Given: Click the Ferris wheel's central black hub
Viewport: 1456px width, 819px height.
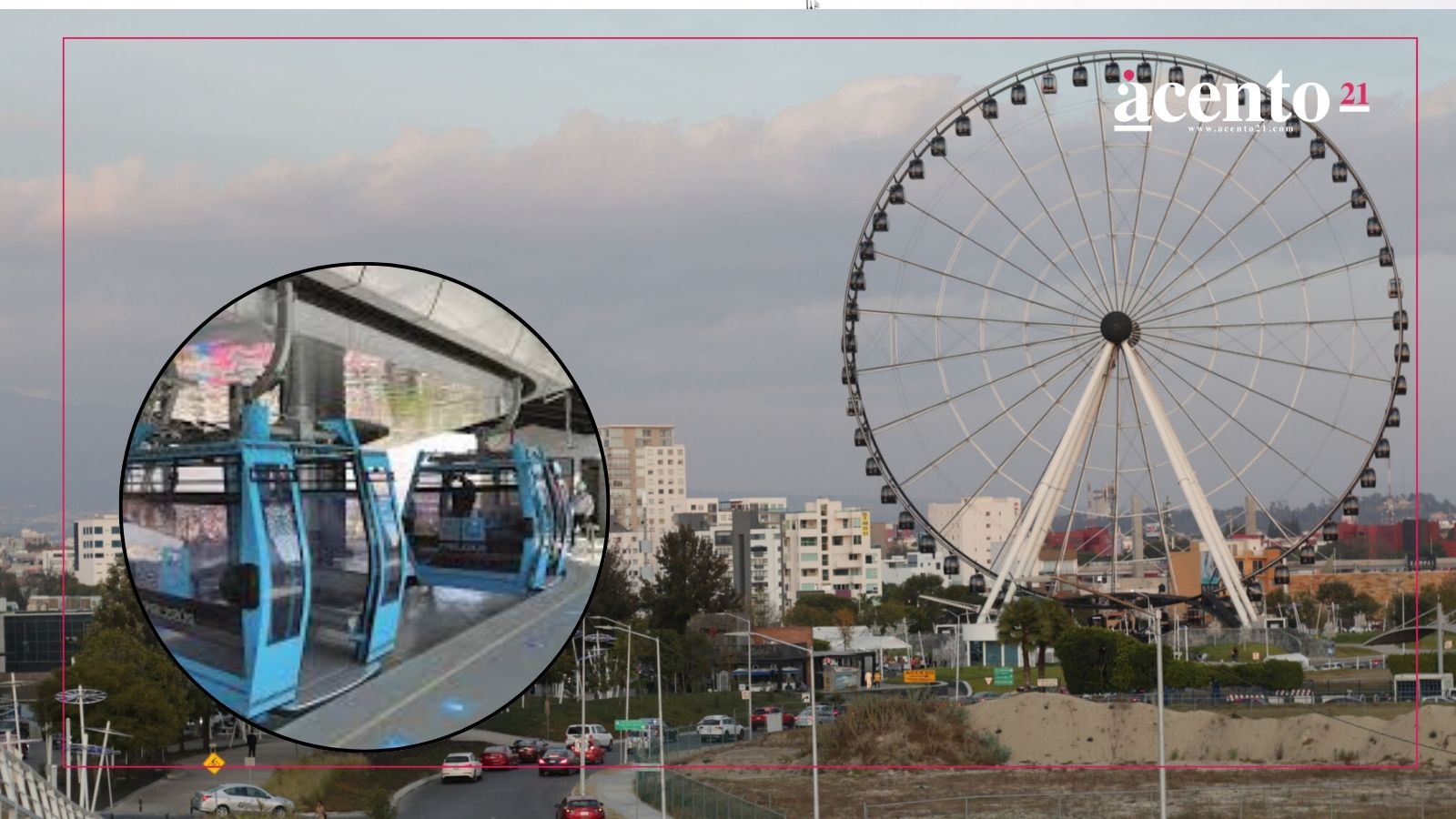Looking at the screenshot, I should [x=1116, y=327].
